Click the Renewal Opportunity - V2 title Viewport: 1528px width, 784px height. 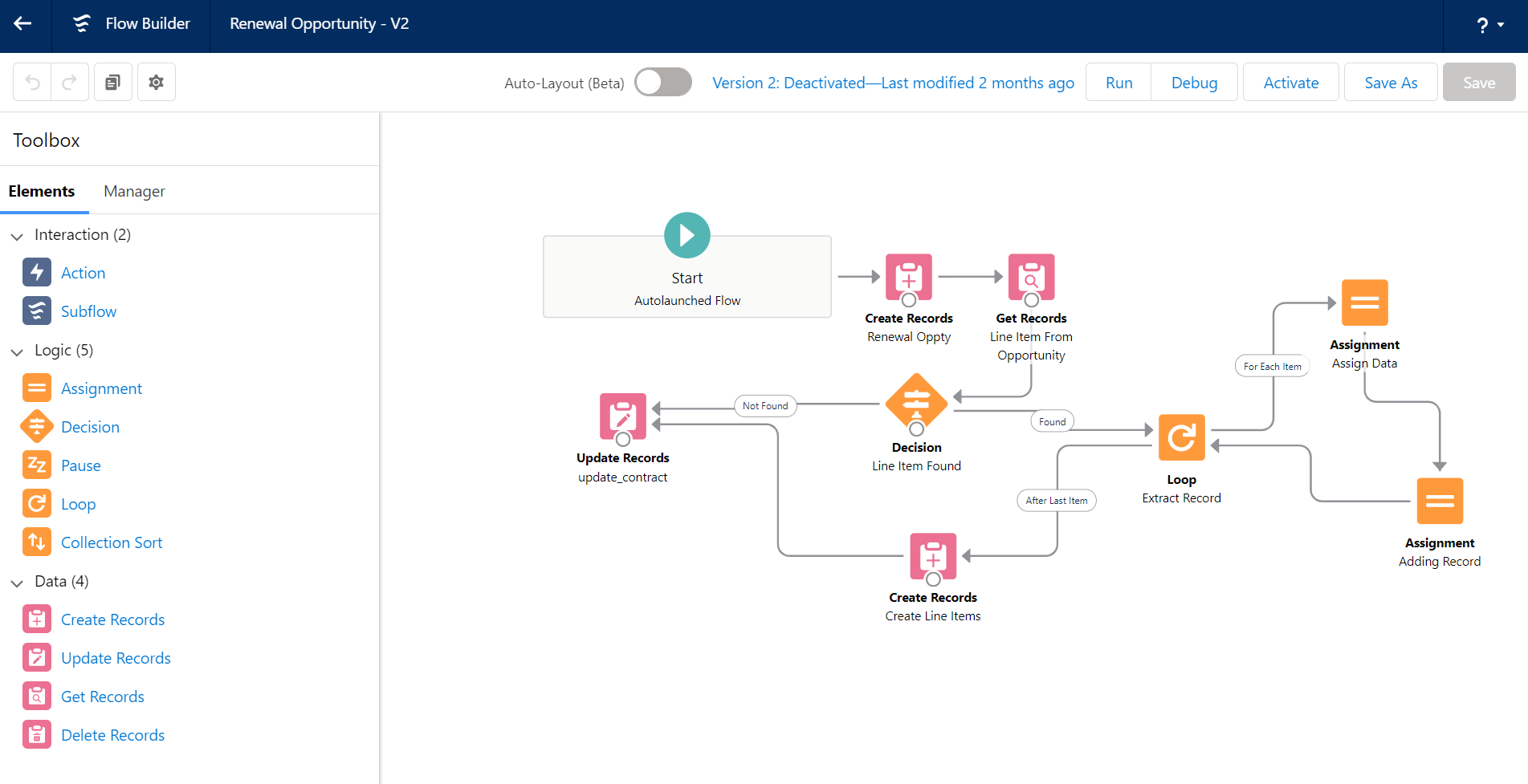320,24
